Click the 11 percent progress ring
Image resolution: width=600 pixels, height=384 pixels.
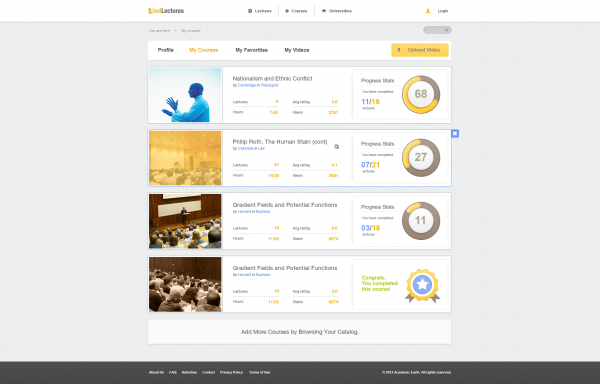(421, 221)
